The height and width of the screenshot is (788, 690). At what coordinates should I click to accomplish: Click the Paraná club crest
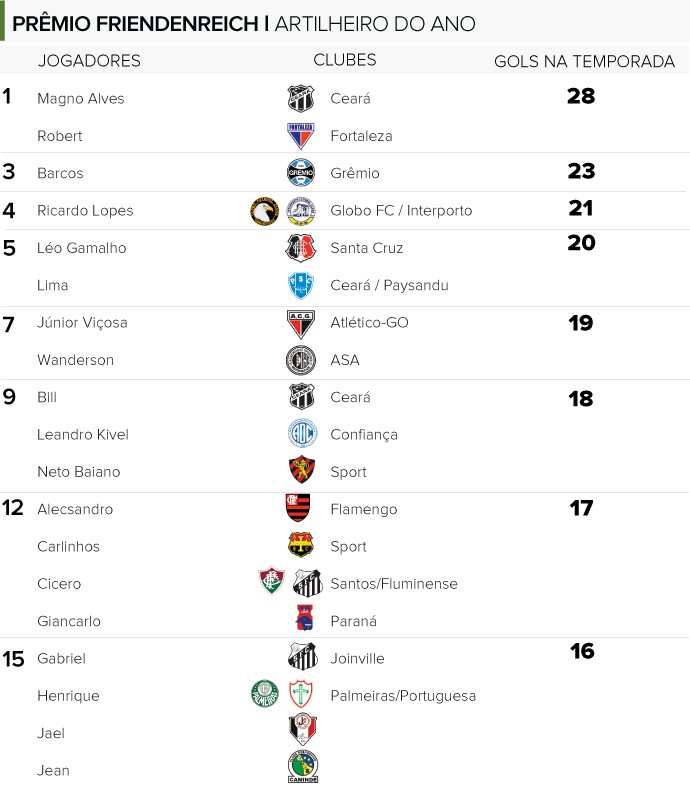[x=304, y=618]
